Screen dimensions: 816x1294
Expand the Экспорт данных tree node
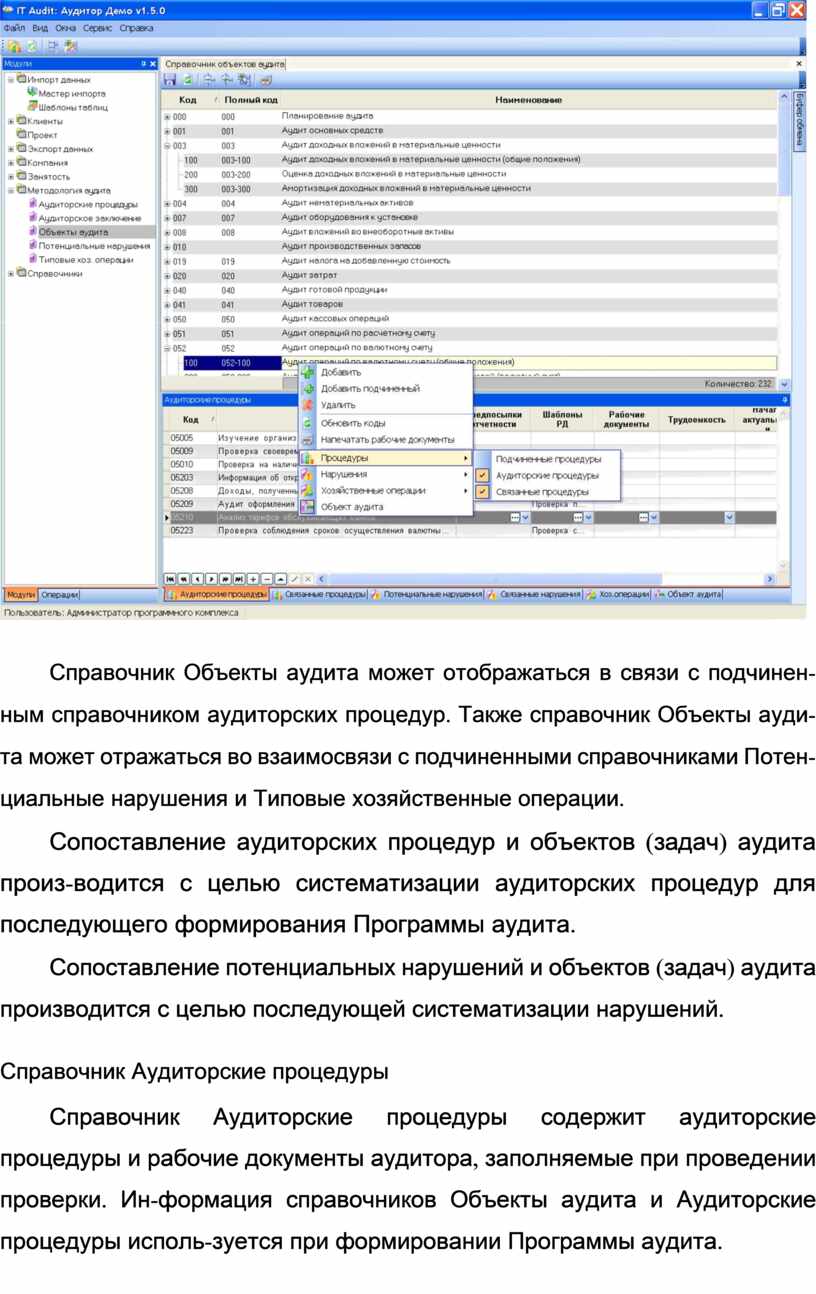pyautogui.click(x=10, y=148)
